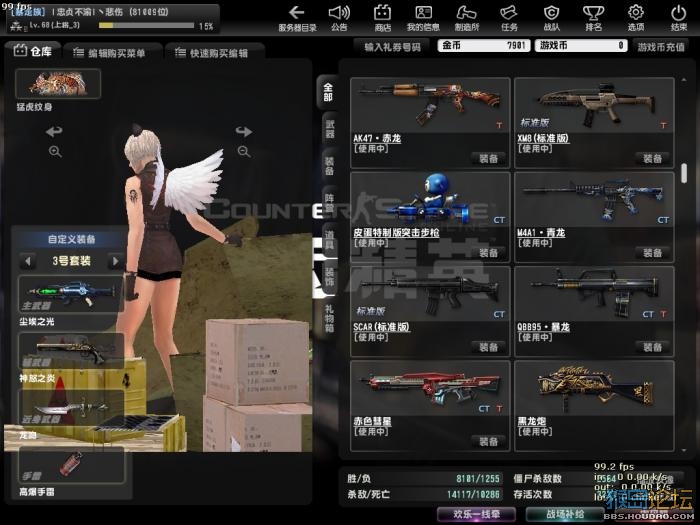The height and width of the screenshot is (525, 700).
Task: Select the items (道具) category tab
Action: pyautogui.click(x=329, y=240)
